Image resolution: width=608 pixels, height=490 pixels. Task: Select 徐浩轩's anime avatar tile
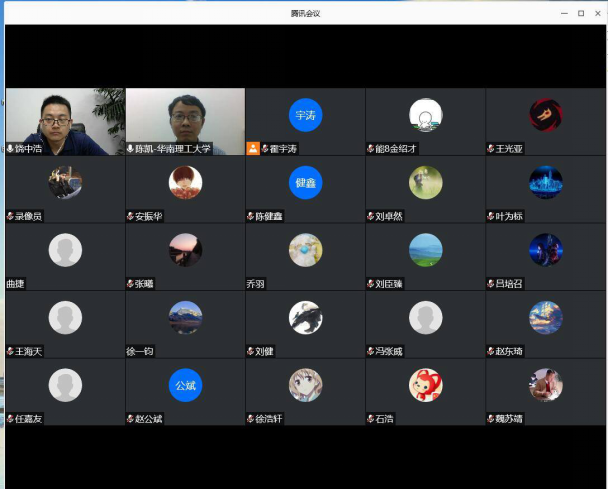pos(305,385)
